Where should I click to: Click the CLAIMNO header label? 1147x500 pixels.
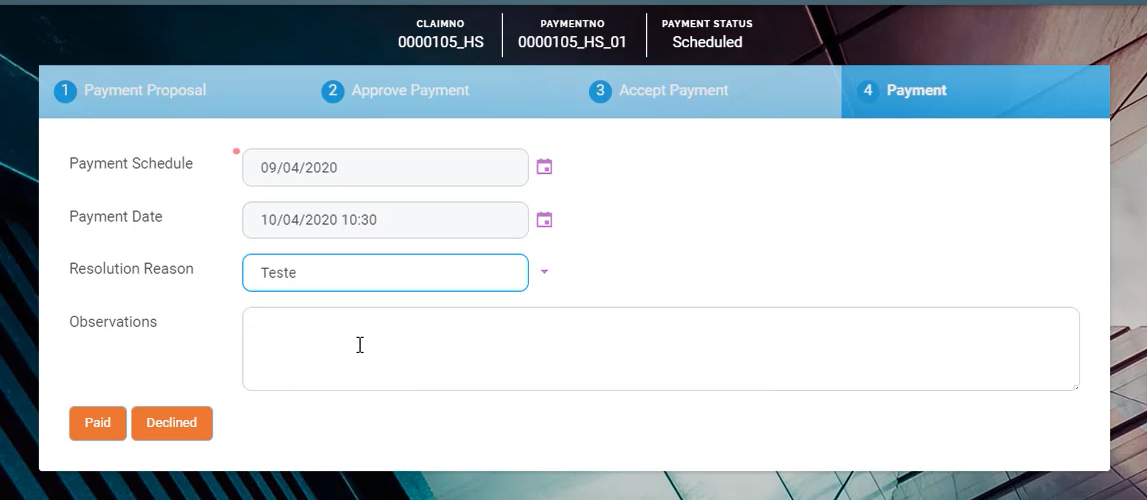440,23
